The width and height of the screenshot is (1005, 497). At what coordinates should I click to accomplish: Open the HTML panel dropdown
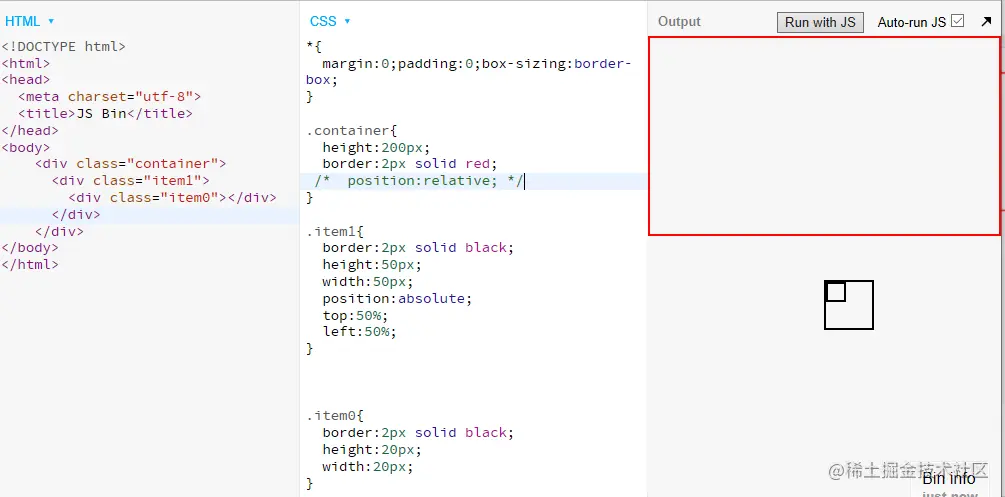point(29,21)
